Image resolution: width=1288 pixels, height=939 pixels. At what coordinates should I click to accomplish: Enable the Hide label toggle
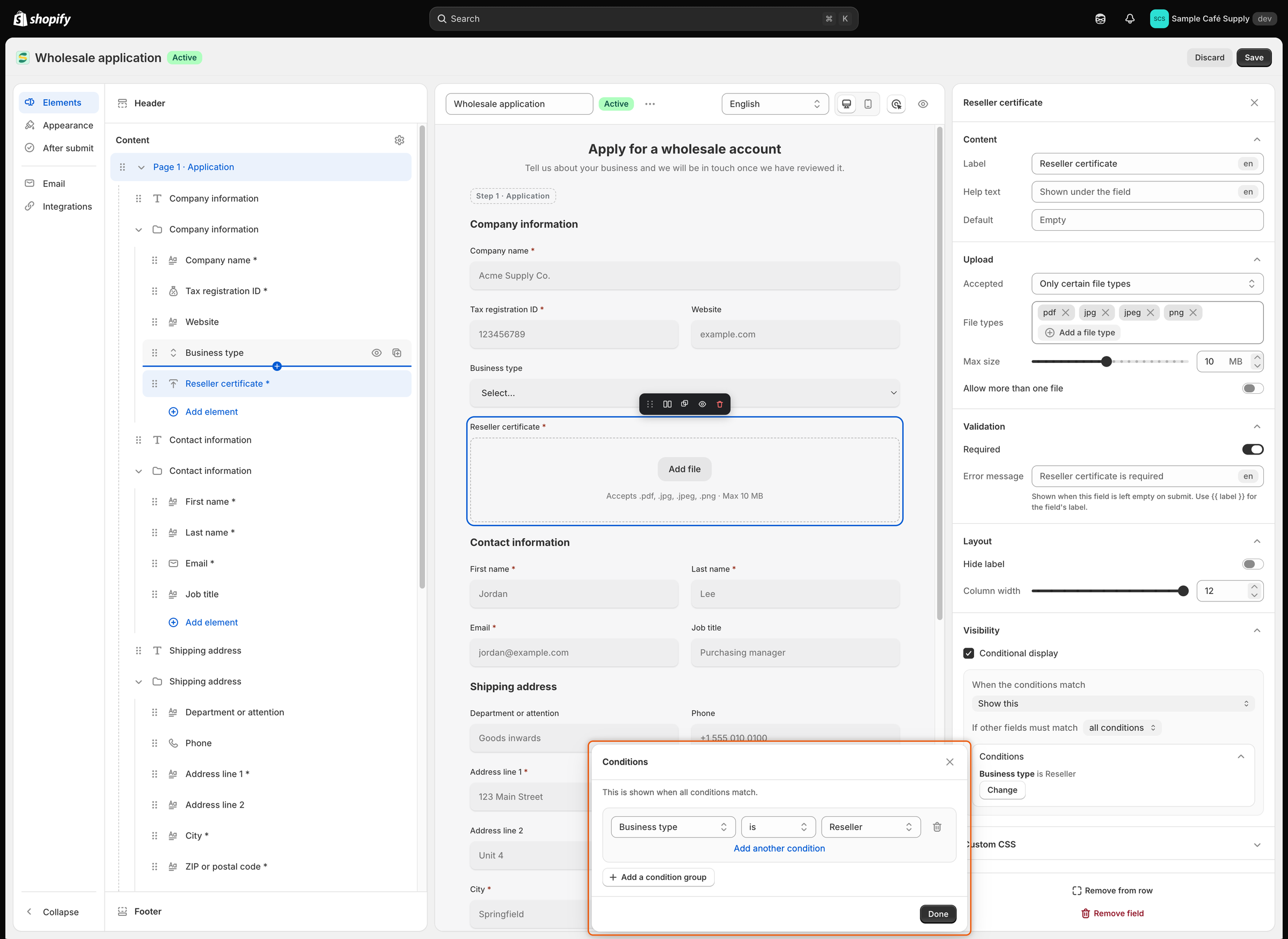(1252, 564)
